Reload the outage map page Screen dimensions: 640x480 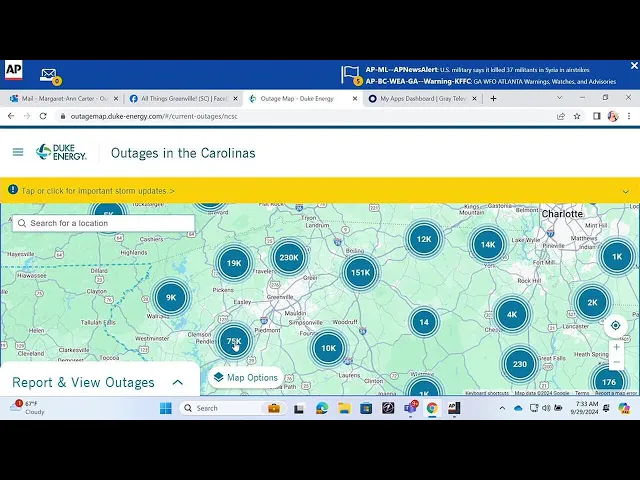point(43,116)
